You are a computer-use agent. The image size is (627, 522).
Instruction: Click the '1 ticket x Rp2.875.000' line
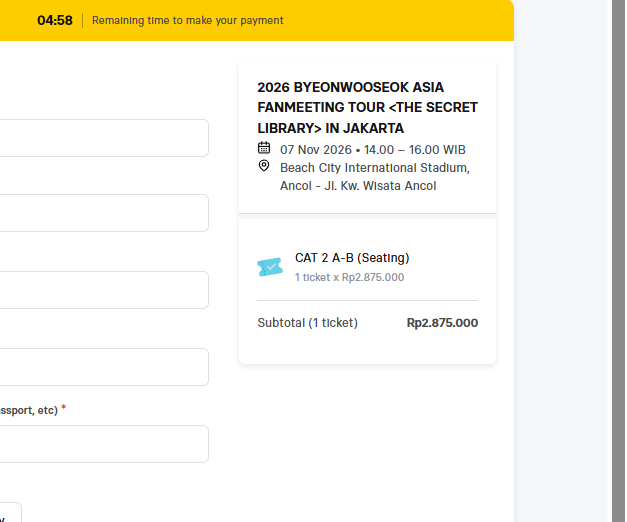(349, 277)
